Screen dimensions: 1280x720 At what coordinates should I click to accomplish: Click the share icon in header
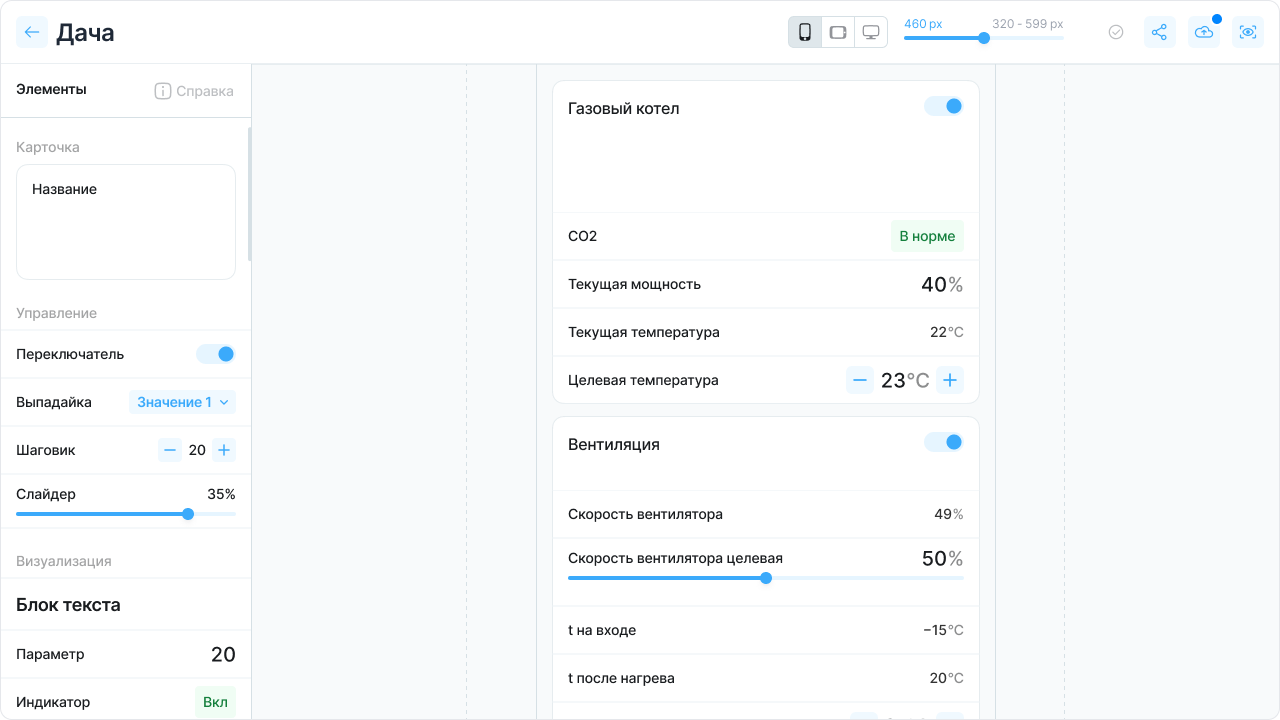tap(1159, 32)
